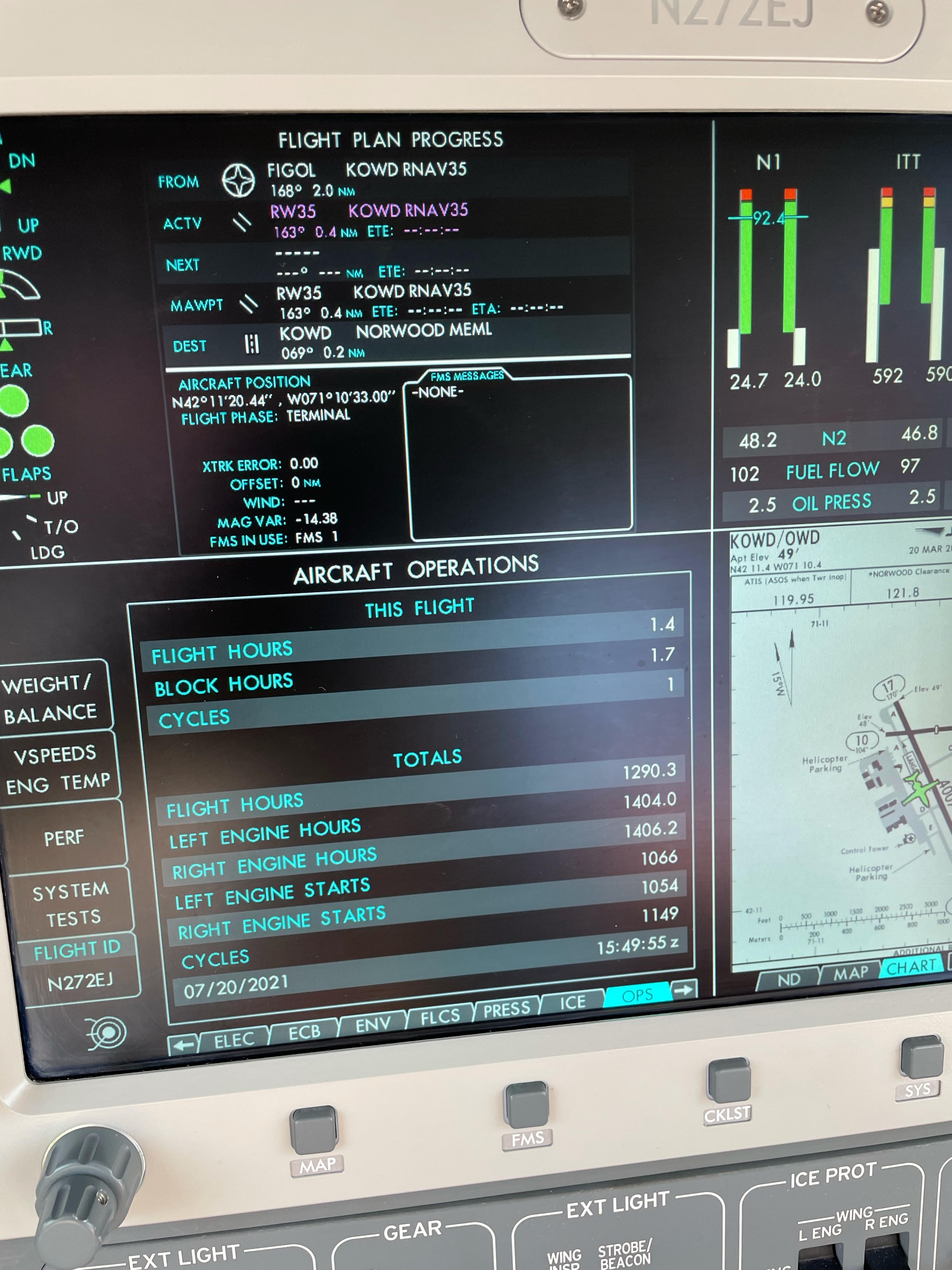Click the right arrow next to OPS
The width and height of the screenshot is (952, 1270).
(x=683, y=990)
